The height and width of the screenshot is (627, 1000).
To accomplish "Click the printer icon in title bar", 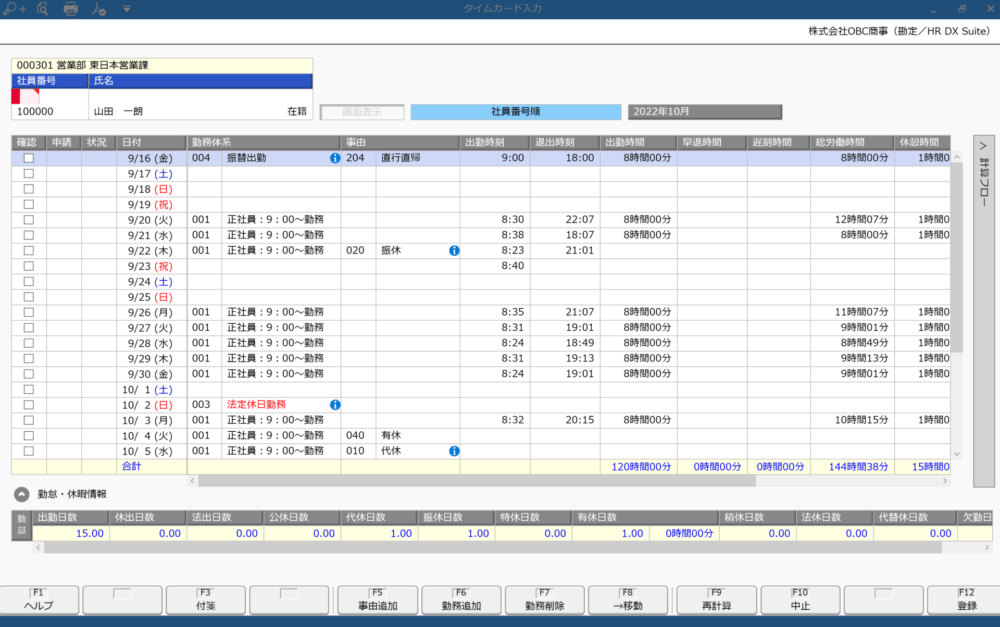I will (x=70, y=9).
